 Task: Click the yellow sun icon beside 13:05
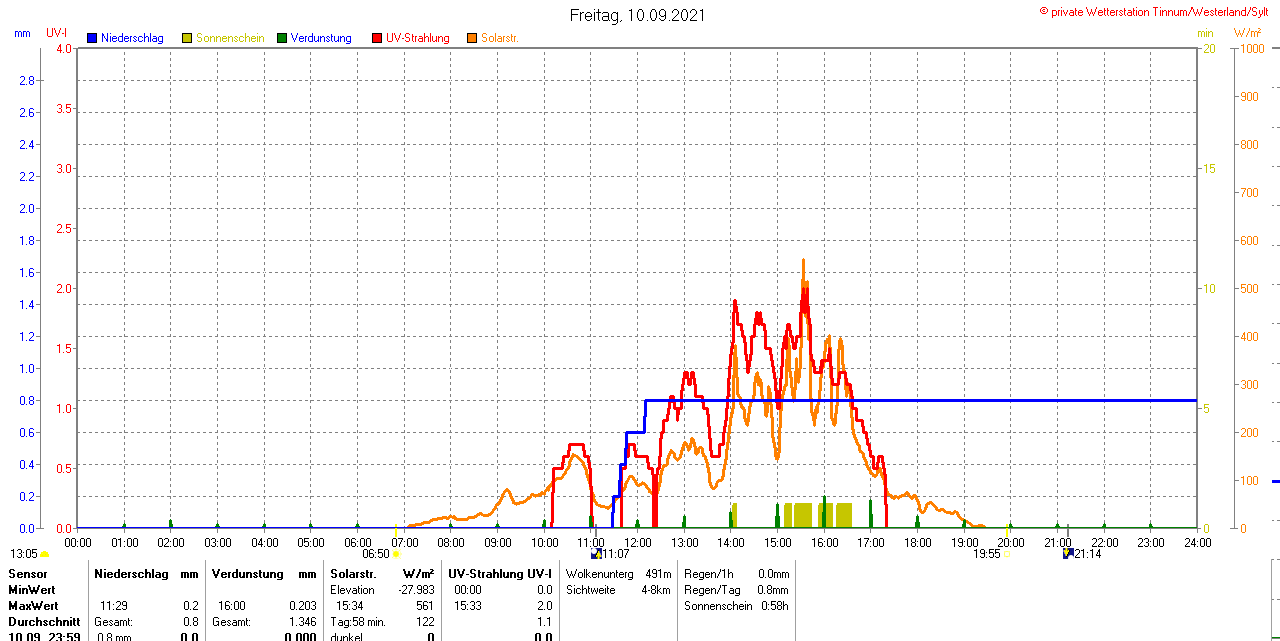pyautogui.click(x=44, y=554)
